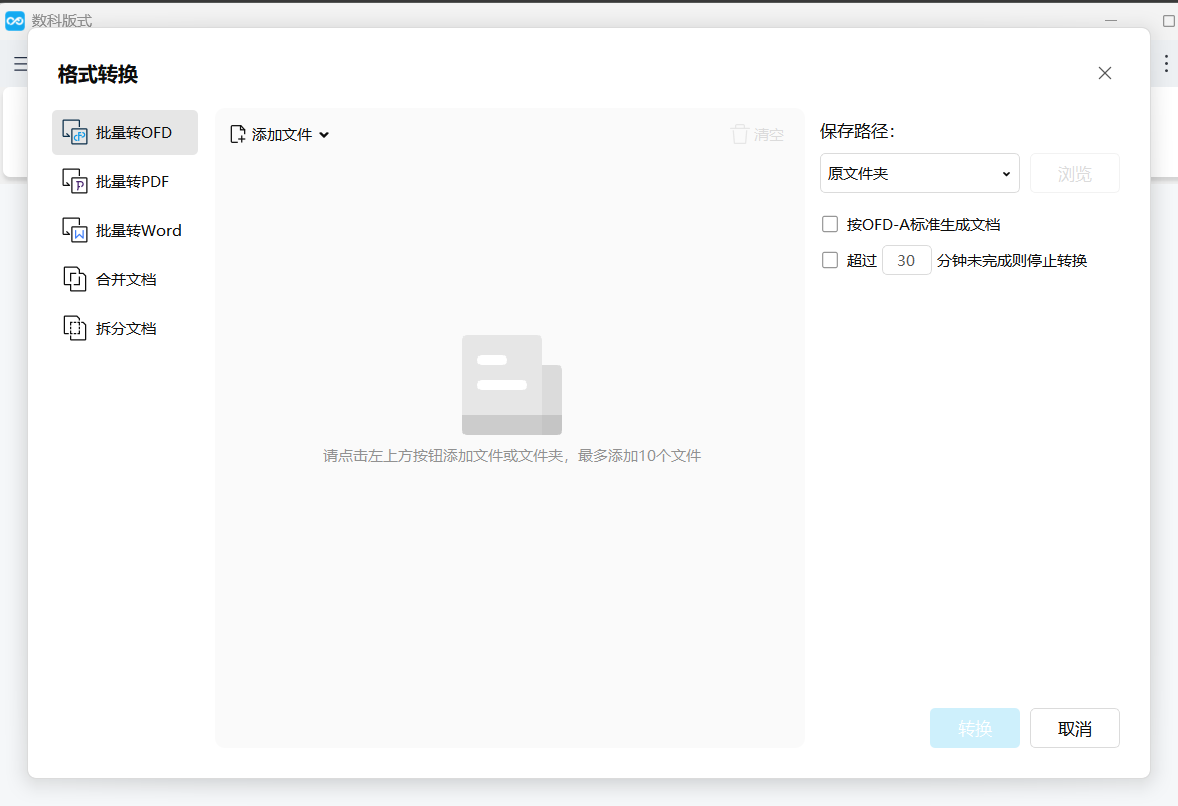This screenshot has height=806, width=1178.
Task: Expand the 添加文件 dropdown arrow
Action: (324, 135)
